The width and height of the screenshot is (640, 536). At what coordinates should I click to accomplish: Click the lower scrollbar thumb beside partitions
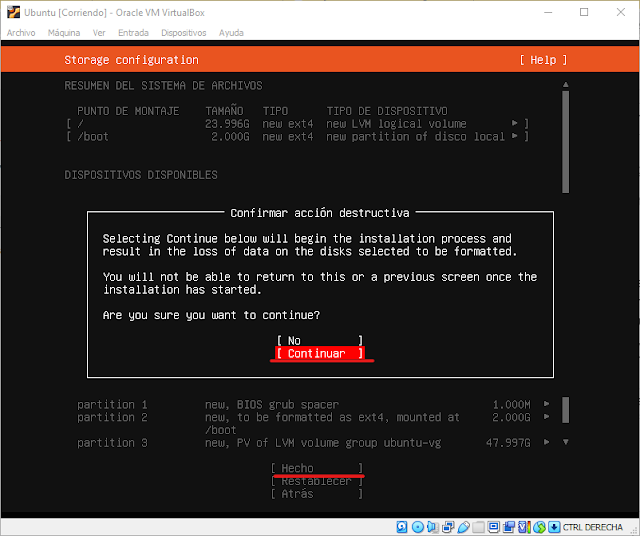(566, 410)
